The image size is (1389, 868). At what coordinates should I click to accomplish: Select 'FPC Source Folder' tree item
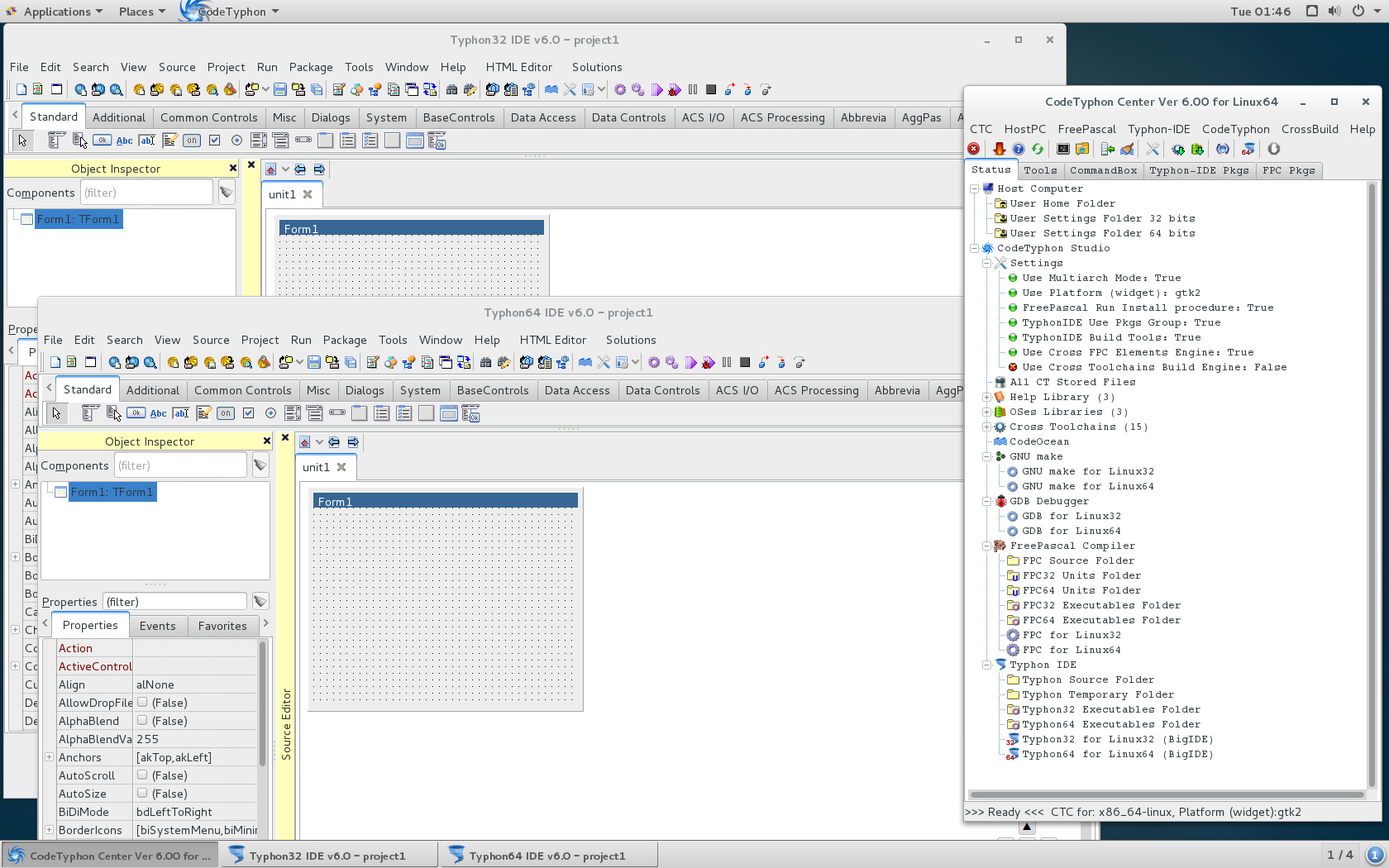[1078, 560]
